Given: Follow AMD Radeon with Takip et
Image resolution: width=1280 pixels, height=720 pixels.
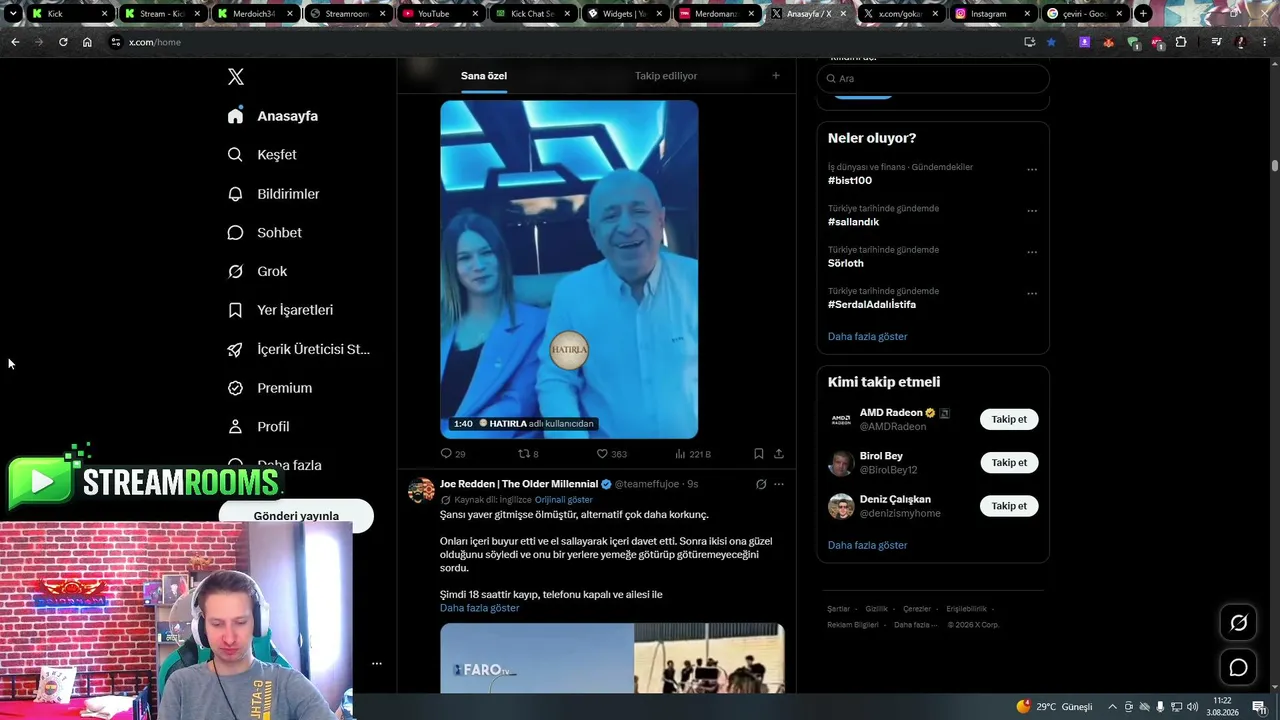Looking at the screenshot, I should point(1009,420).
